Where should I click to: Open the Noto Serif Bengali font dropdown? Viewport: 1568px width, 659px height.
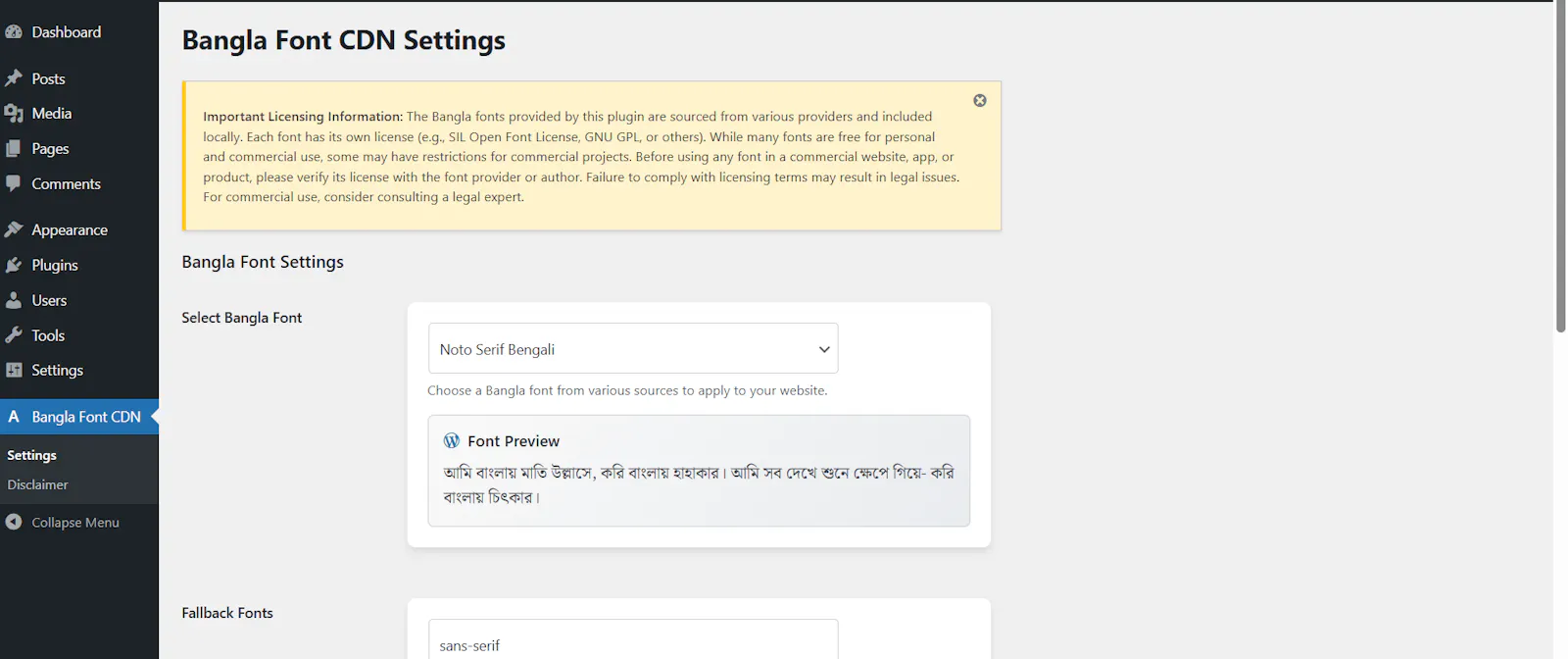(633, 348)
